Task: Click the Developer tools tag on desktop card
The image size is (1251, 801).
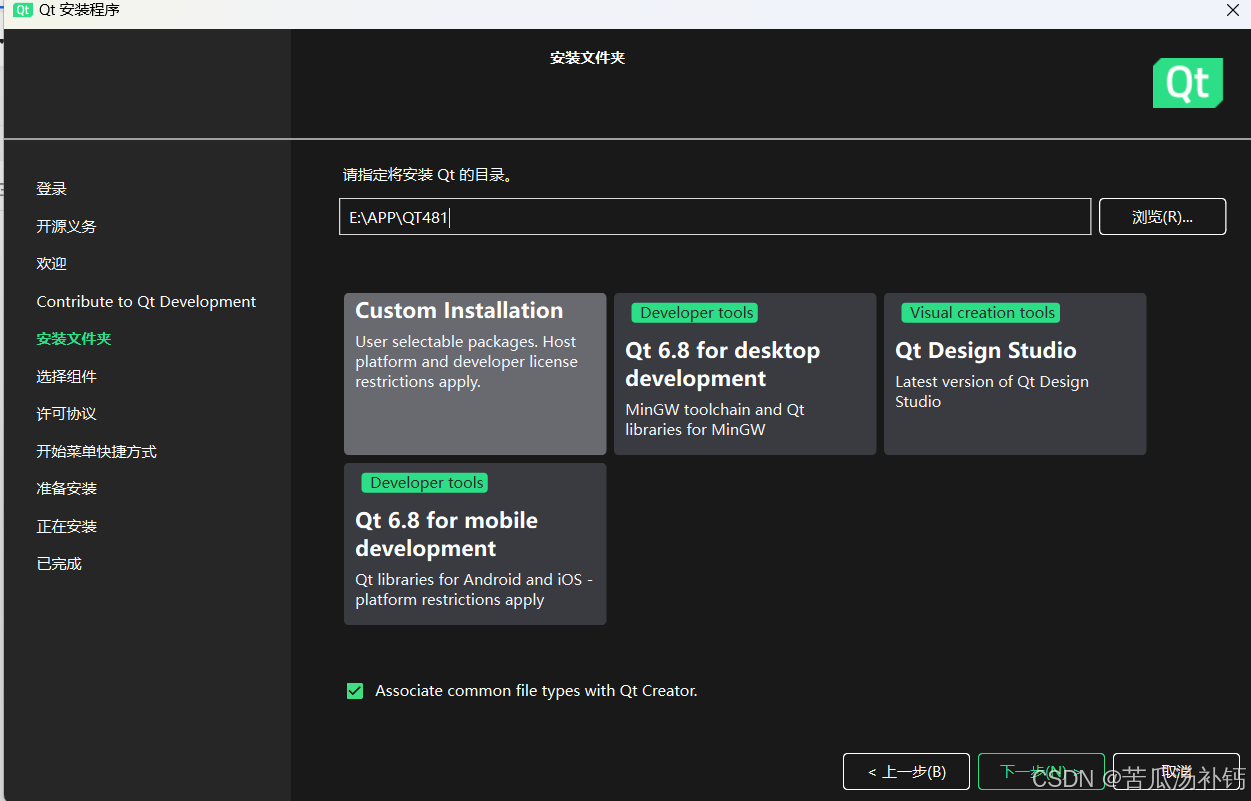Action: click(695, 313)
